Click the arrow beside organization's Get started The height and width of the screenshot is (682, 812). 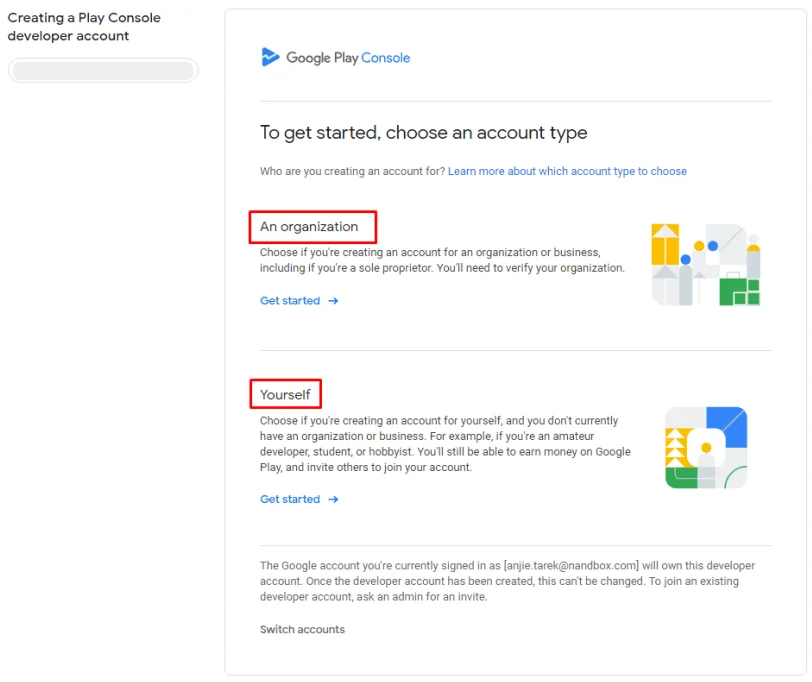click(333, 301)
